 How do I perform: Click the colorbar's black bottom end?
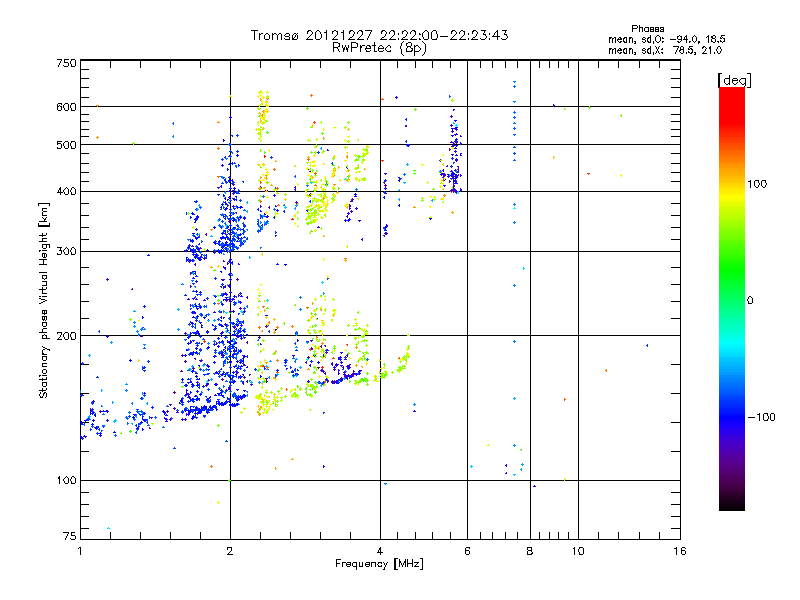[x=732, y=503]
